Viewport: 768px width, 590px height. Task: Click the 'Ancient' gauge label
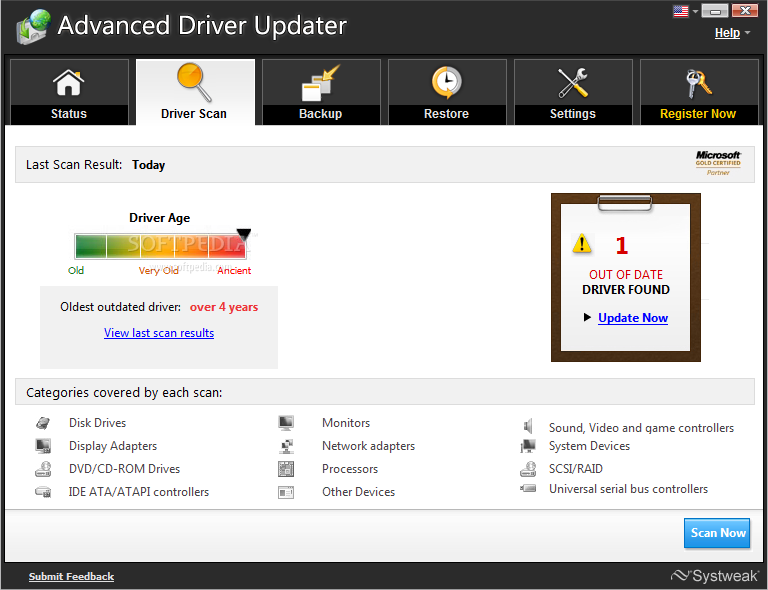234,271
